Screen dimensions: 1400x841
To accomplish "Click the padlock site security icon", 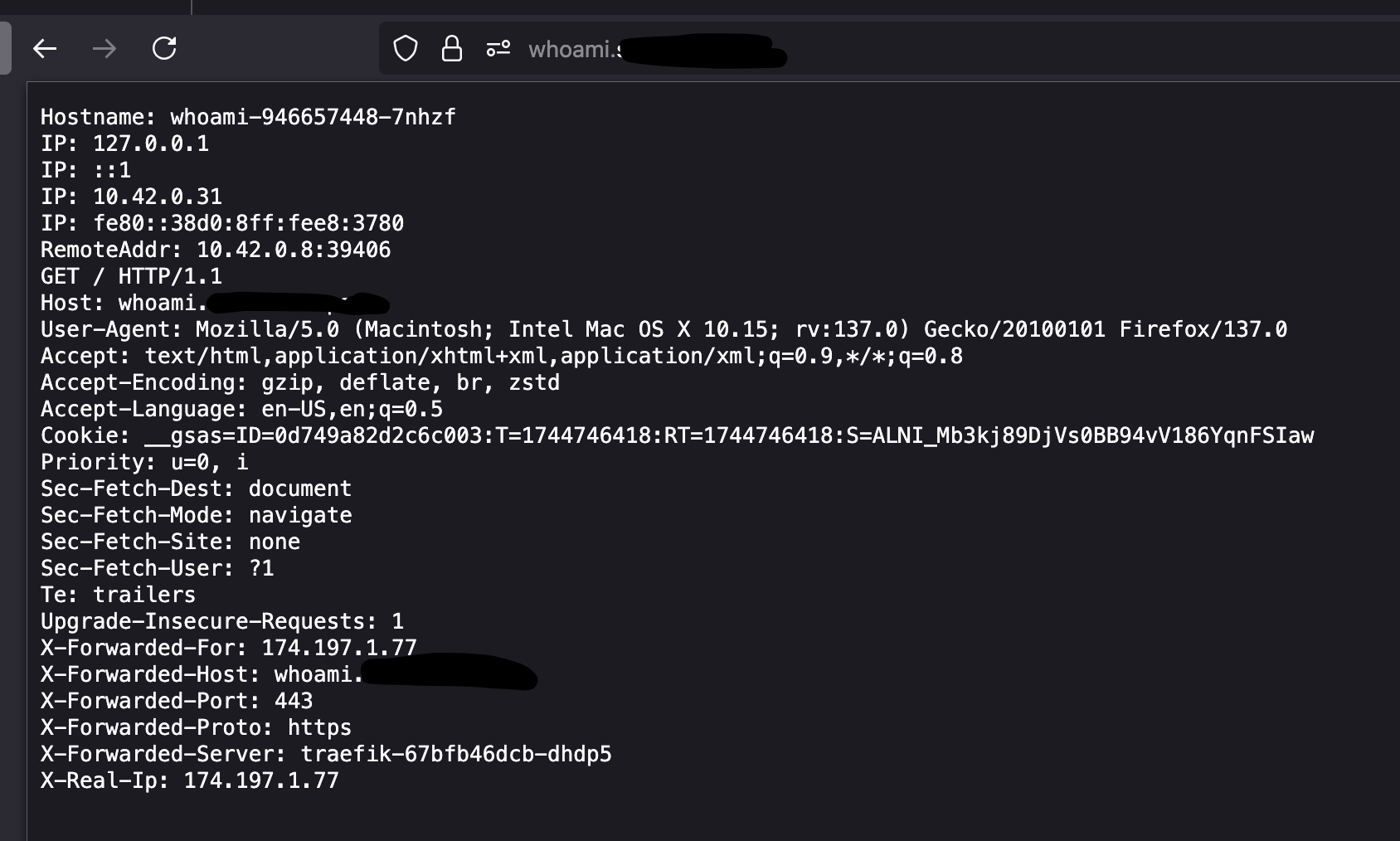I will [452, 49].
